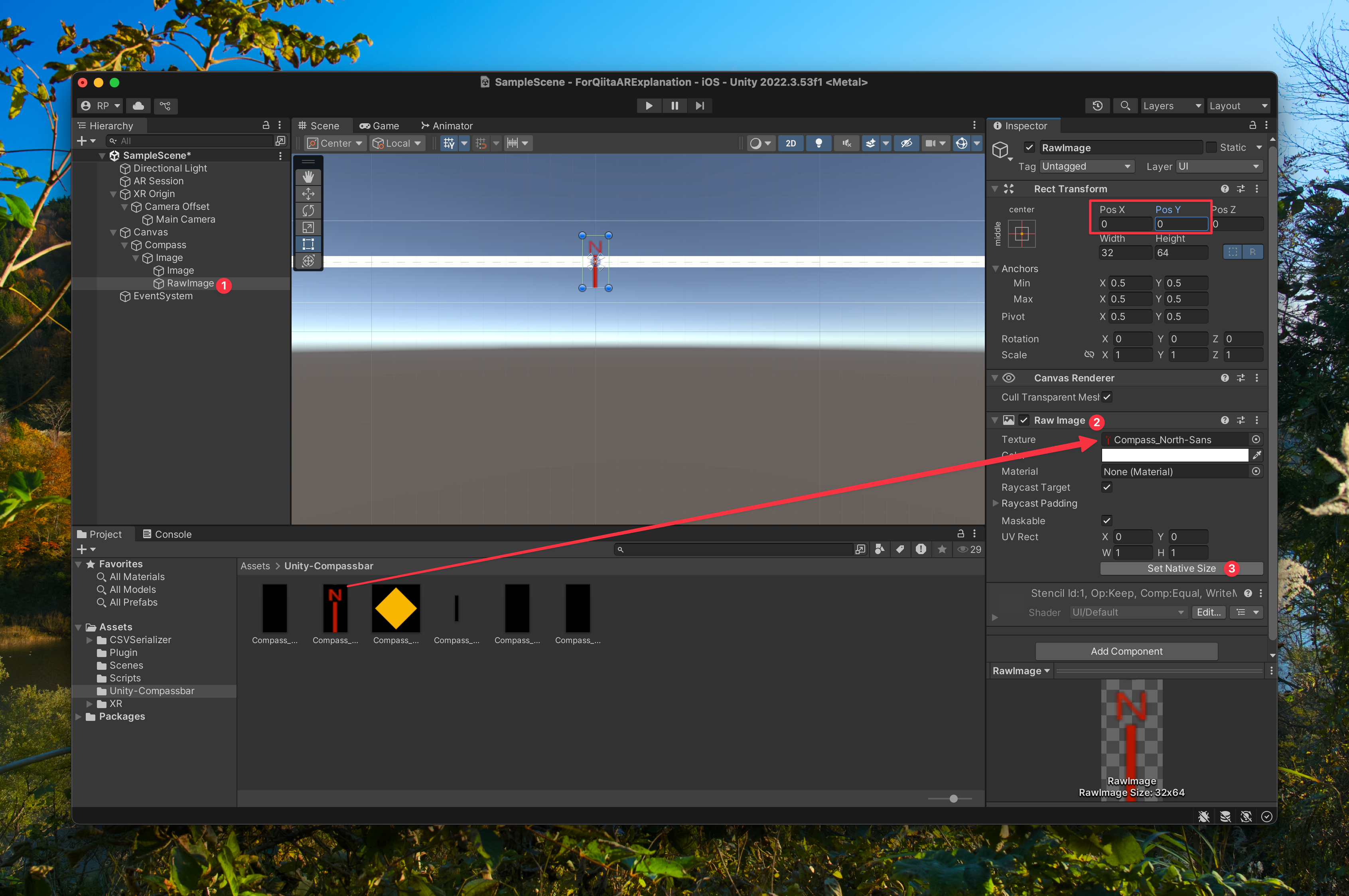Screen dimensions: 1349x896
Task: Select the Rotate tool
Action: [x=308, y=210]
